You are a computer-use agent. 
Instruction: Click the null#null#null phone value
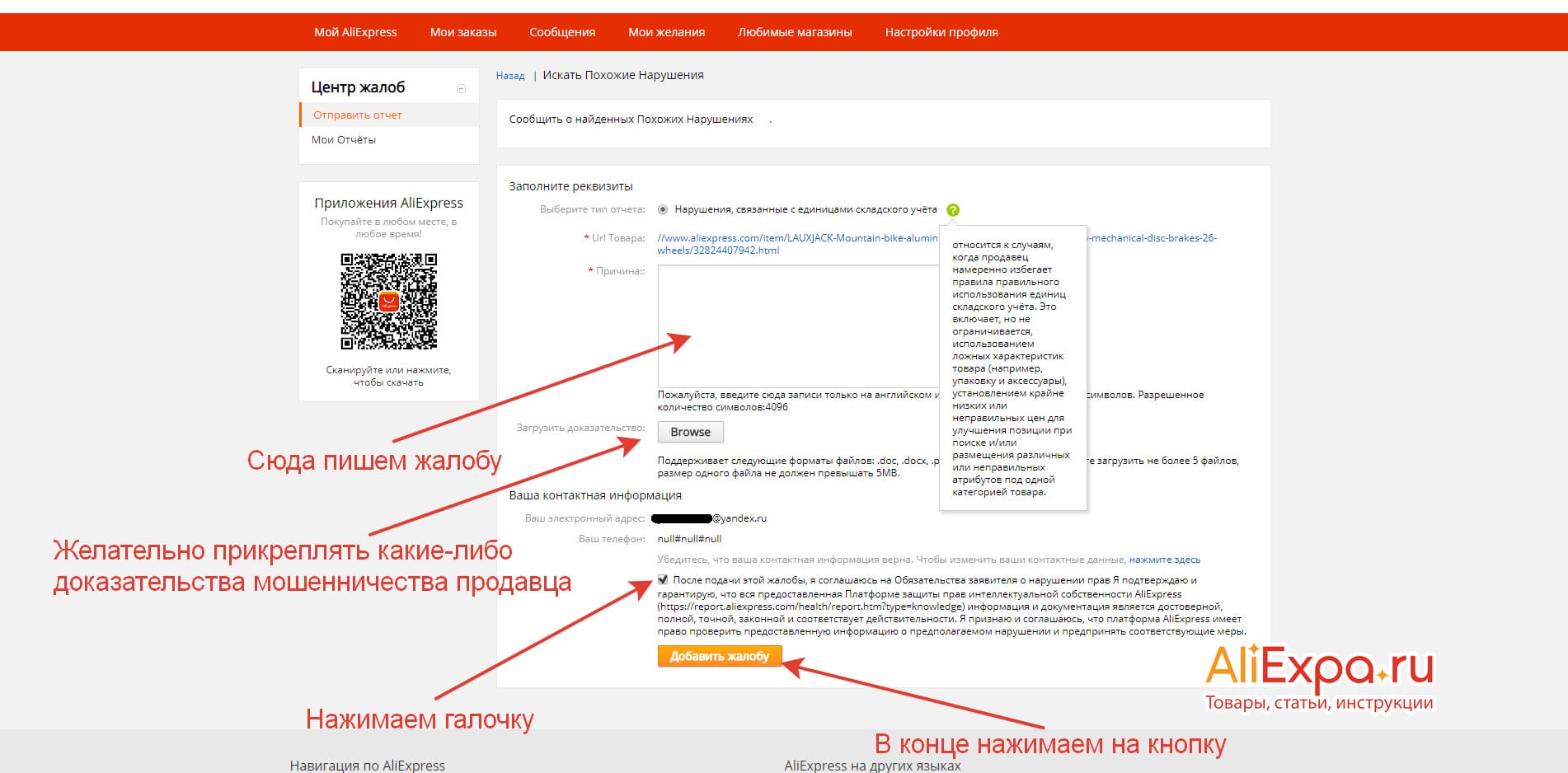pos(689,539)
